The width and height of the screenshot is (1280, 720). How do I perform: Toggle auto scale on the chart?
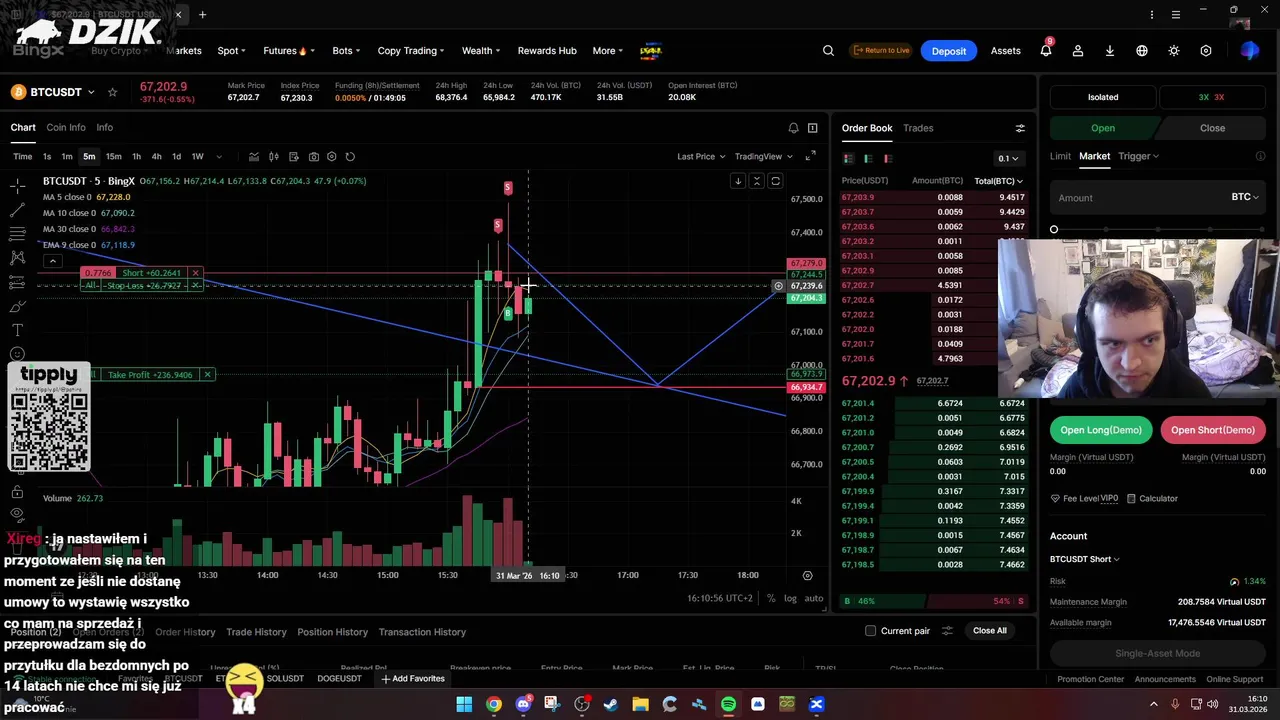tap(814, 598)
